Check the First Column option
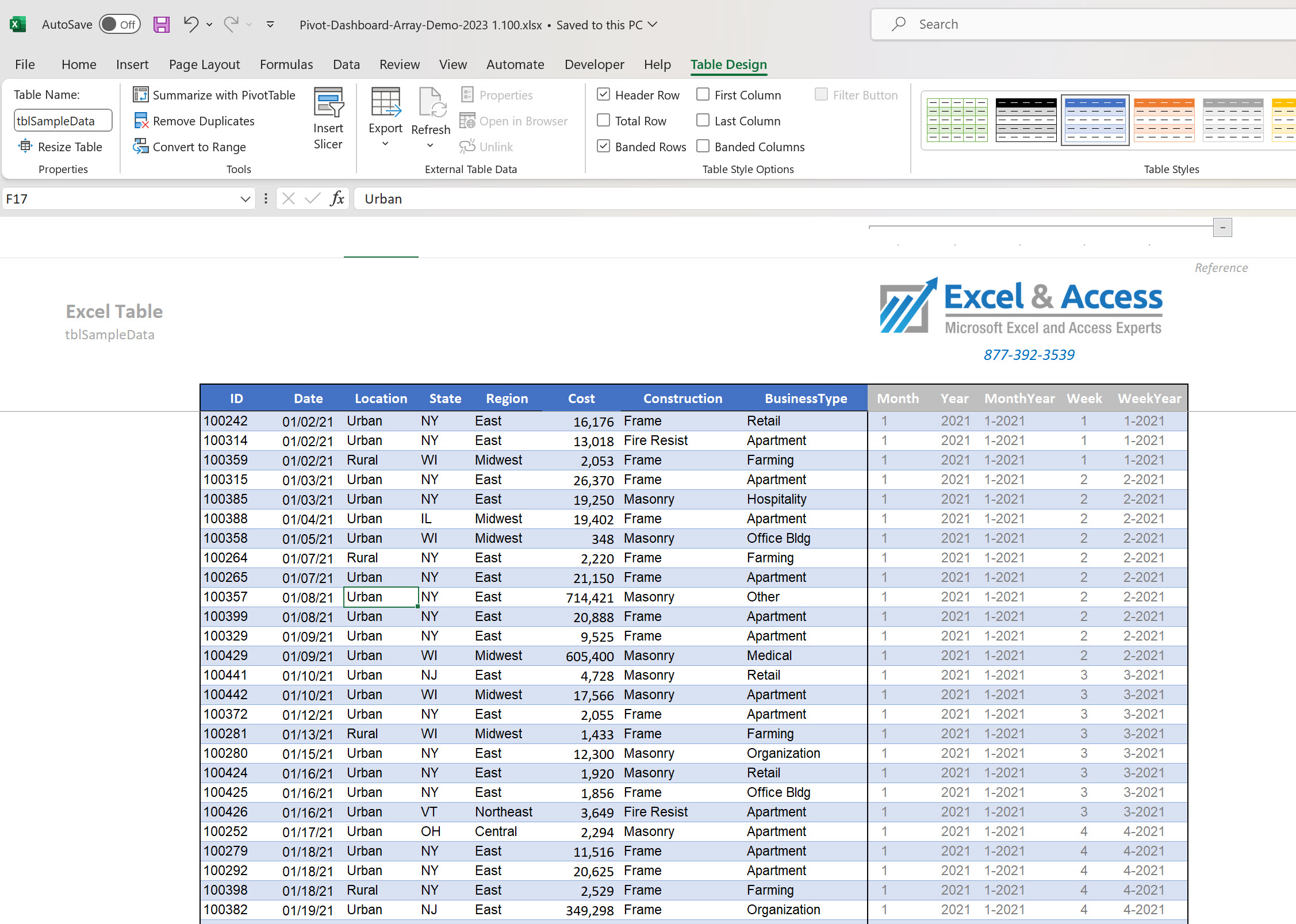The width and height of the screenshot is (1296, 924). point(703,94)
